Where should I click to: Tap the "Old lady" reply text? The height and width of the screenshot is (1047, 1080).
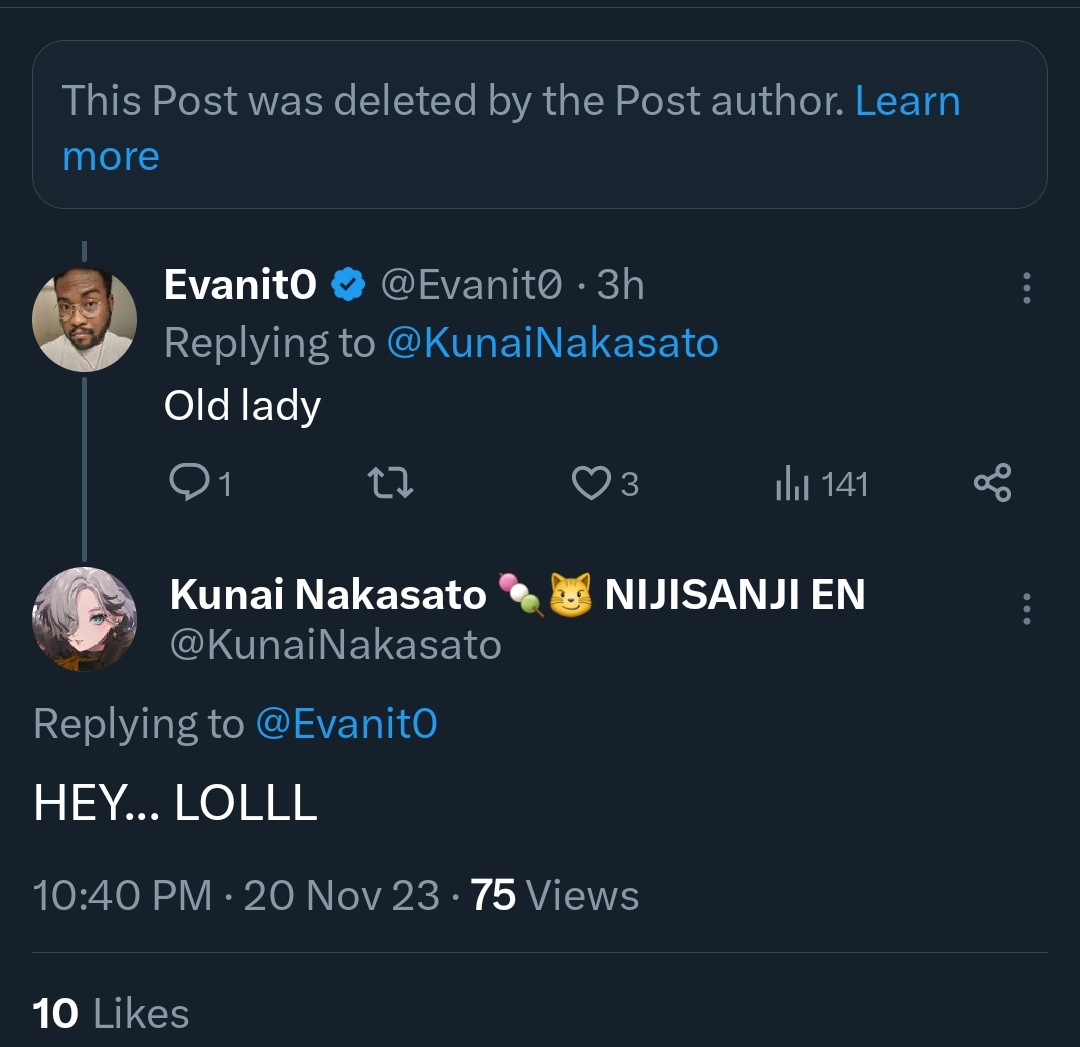click(x=242, y=406)
